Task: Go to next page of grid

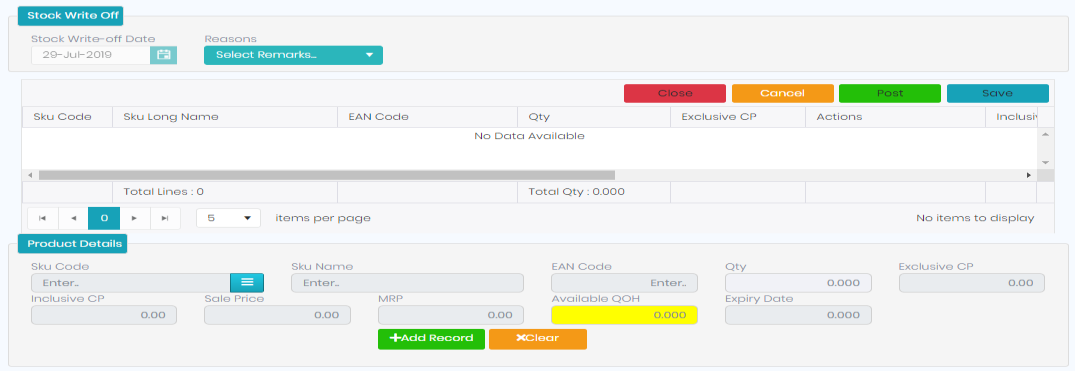Action: 135,218
